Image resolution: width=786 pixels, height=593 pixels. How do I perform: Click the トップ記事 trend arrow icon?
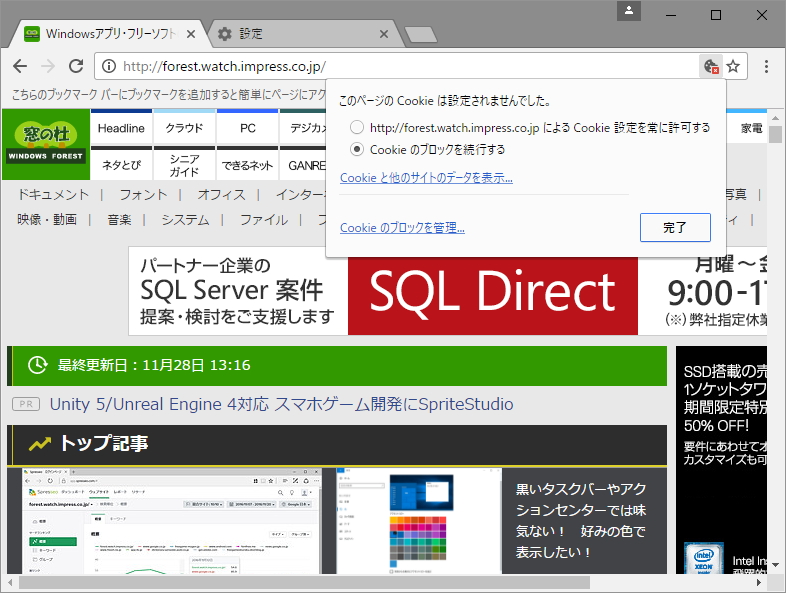(x=40, y=444)
